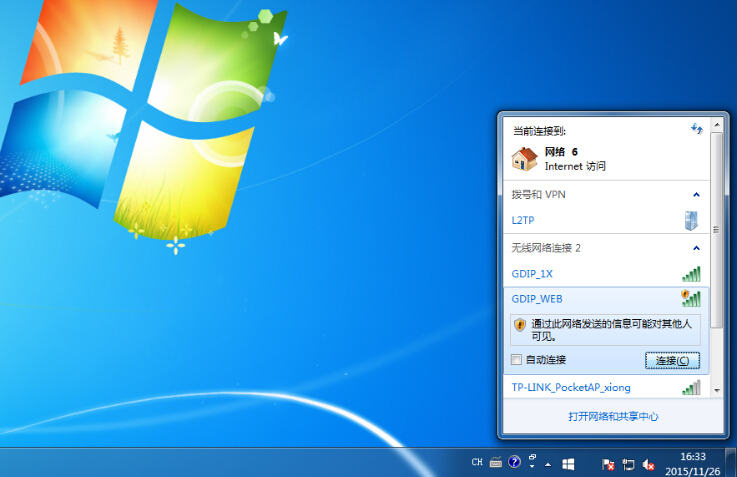The width and height of the screenshot is (737, 477).
Task: Click the Windows flag icon in the system tray
Action: (568, 463)
